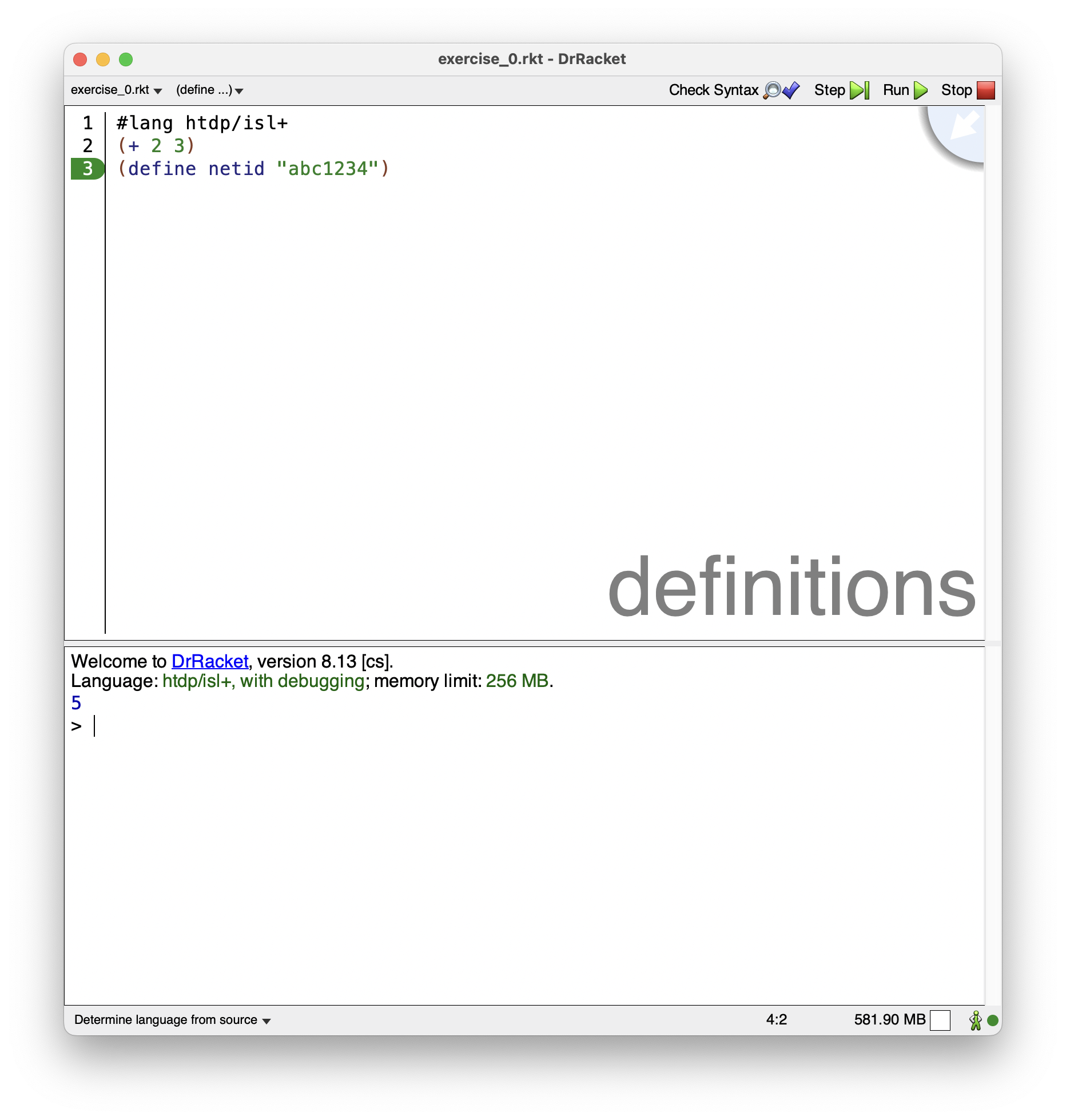Click line number 1 in the gutter
The image size is (1066, 1120).
87,123
